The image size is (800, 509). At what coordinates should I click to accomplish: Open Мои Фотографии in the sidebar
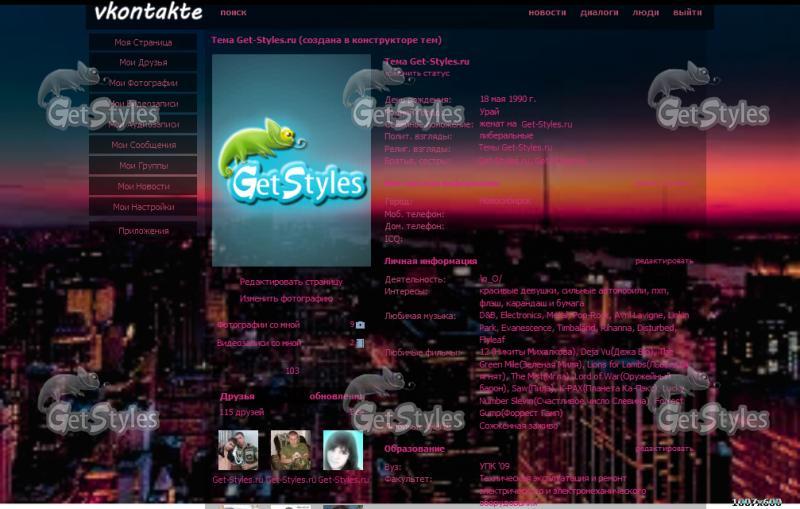pyautogui.click(x=143, y=83)
